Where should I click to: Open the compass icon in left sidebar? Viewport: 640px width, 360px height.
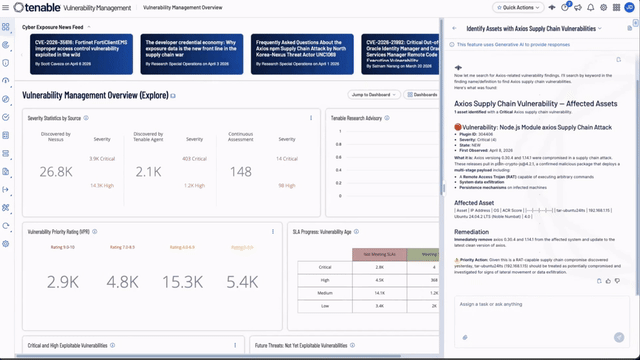[x=6, y=99]
